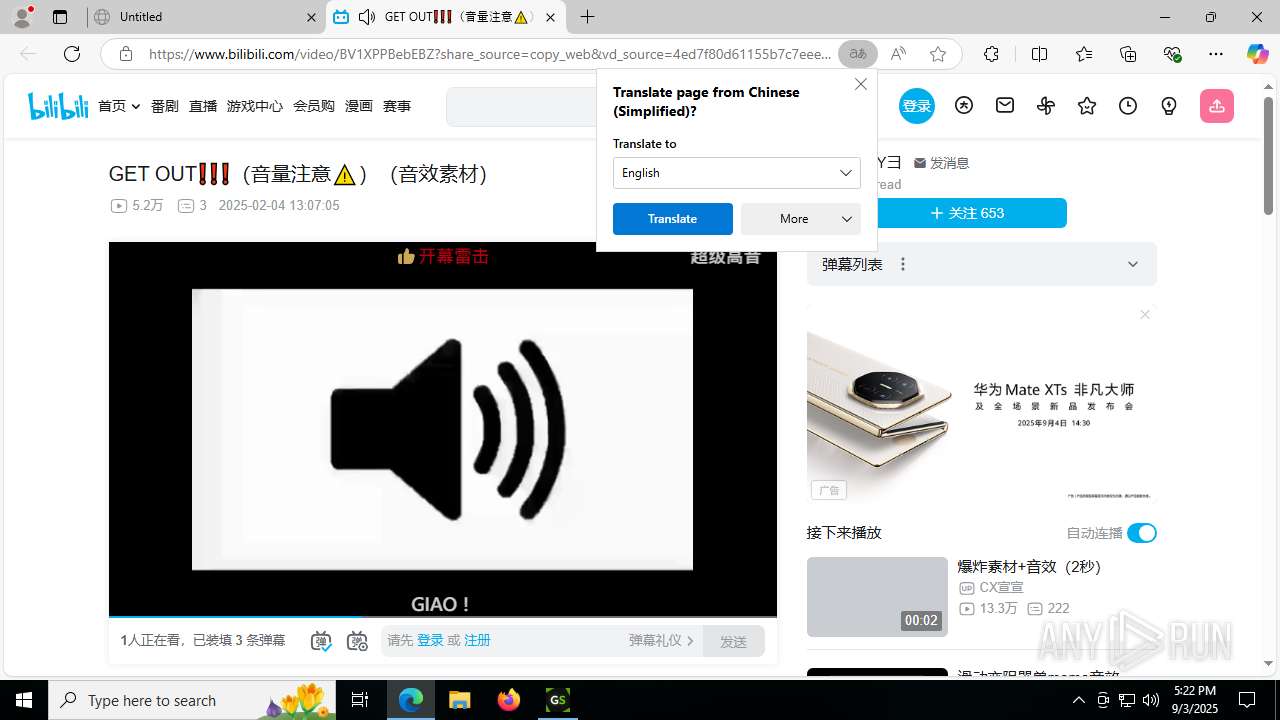Open the 会员购 nav item

[x=314, y=106]
